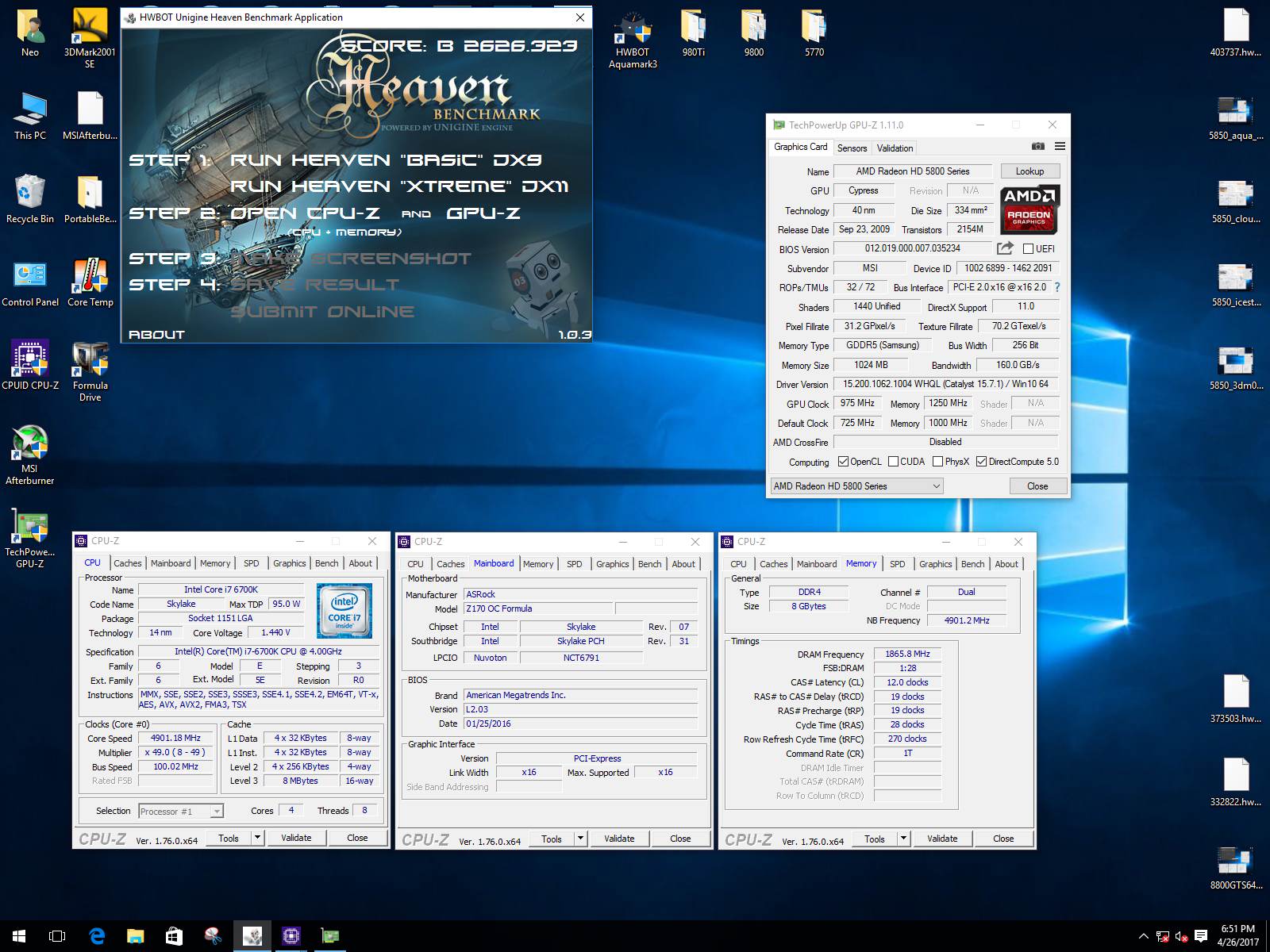Screen dimensions: 1270x952
Task: Open Graphics tab in CPU-Z CPU window
Action: point(289,563)
